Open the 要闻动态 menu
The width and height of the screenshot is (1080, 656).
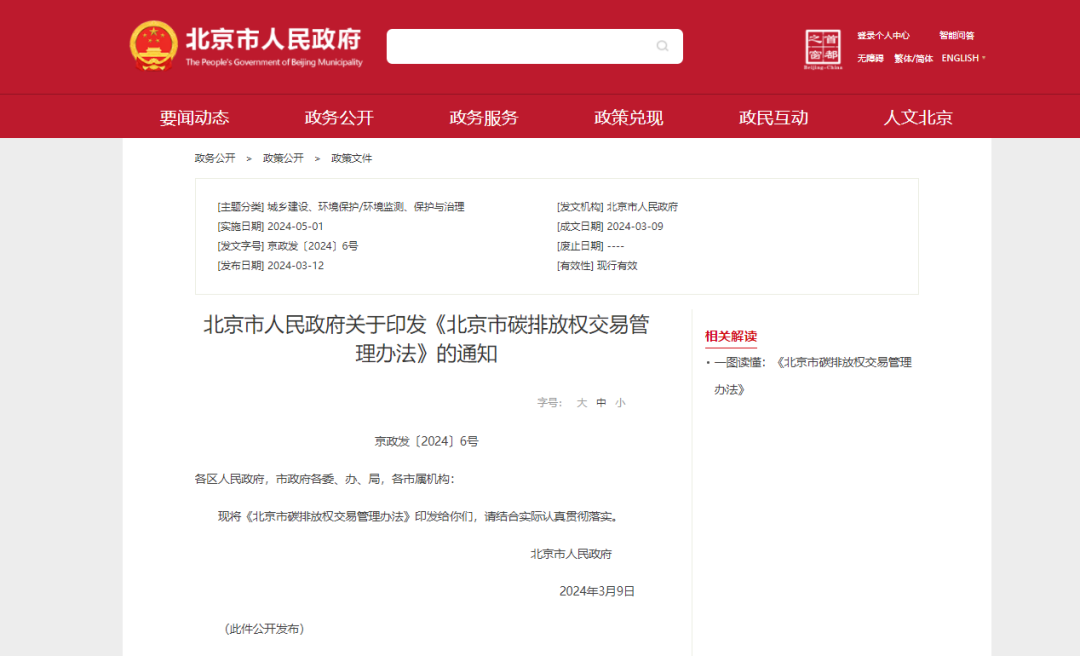(x=194, y=117)
